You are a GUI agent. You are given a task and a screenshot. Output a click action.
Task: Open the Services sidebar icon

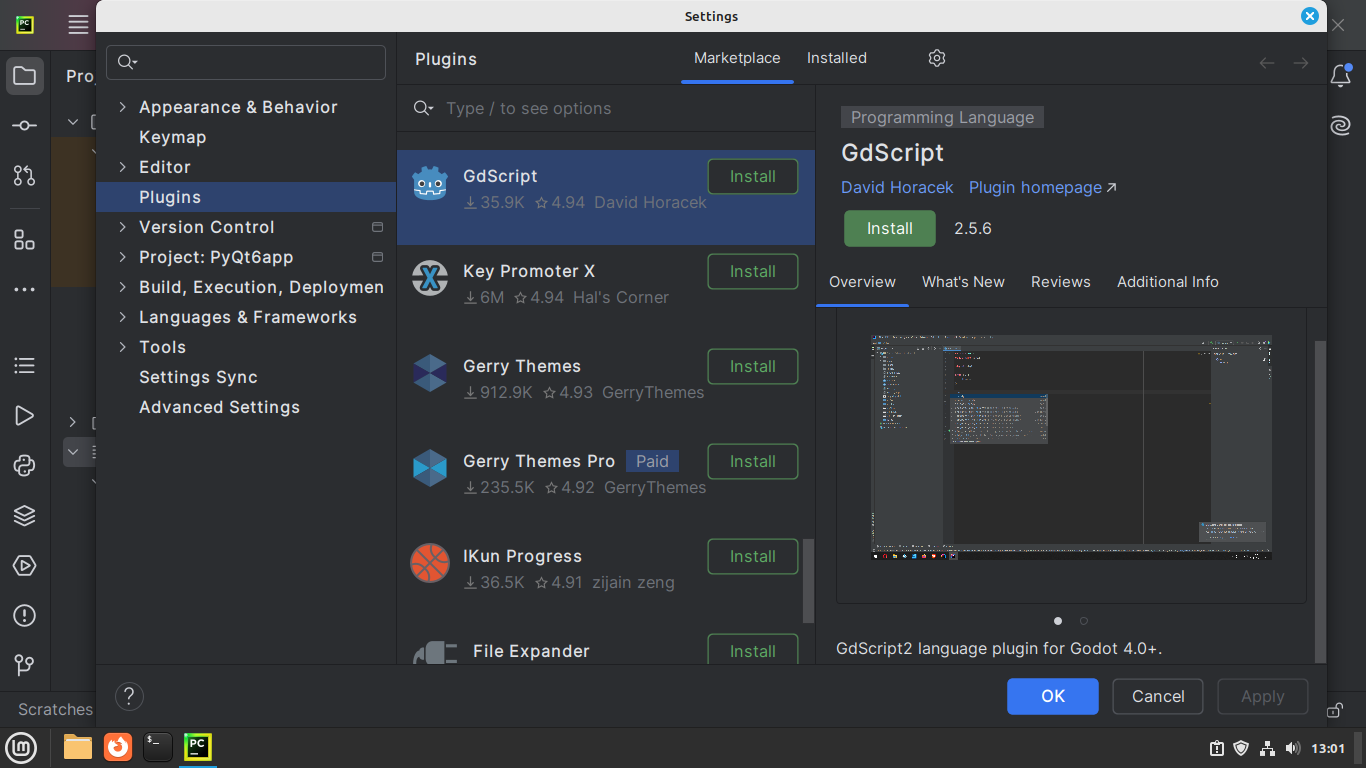25,566
